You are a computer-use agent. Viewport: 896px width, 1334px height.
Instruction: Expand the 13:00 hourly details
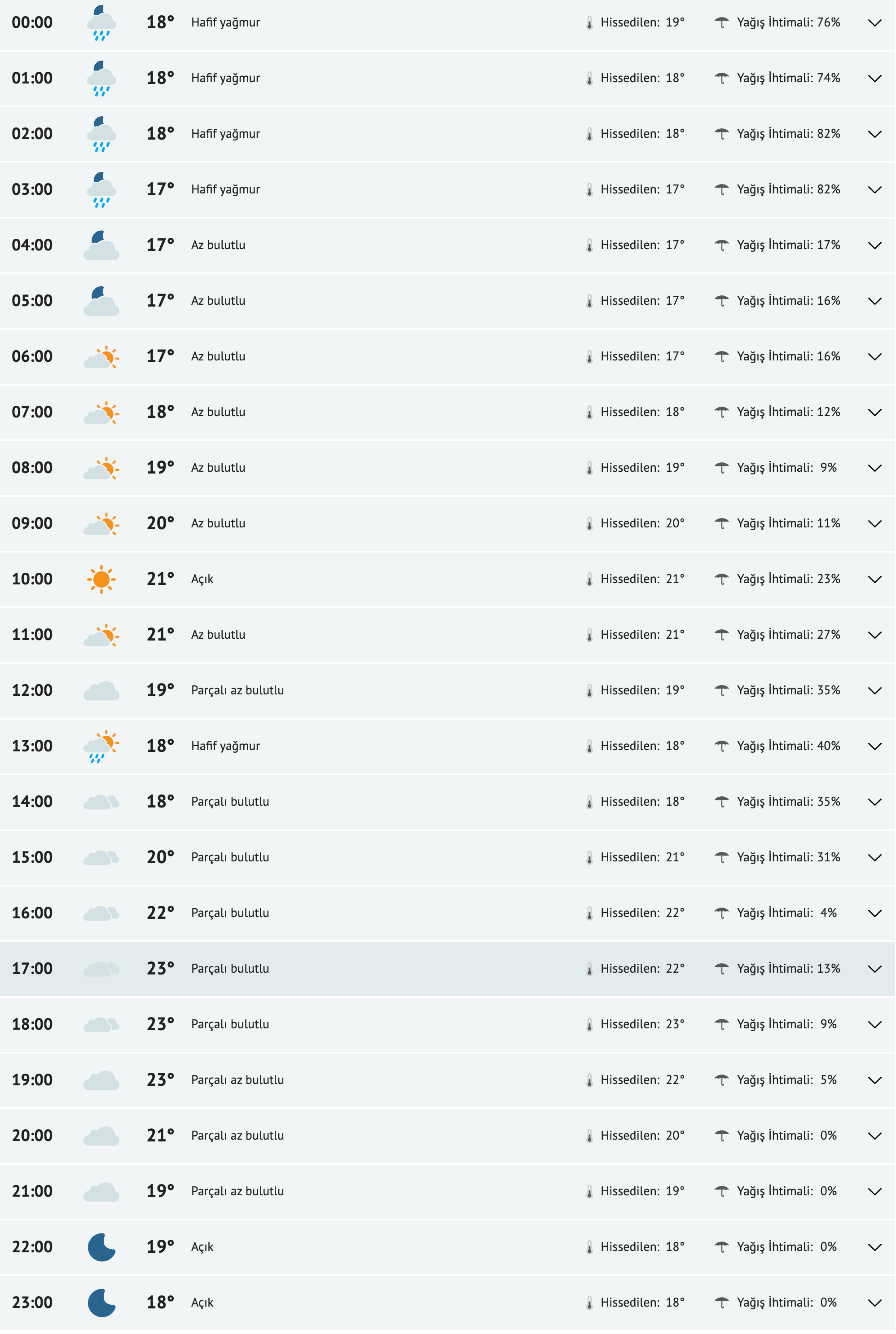coord(875,745)
